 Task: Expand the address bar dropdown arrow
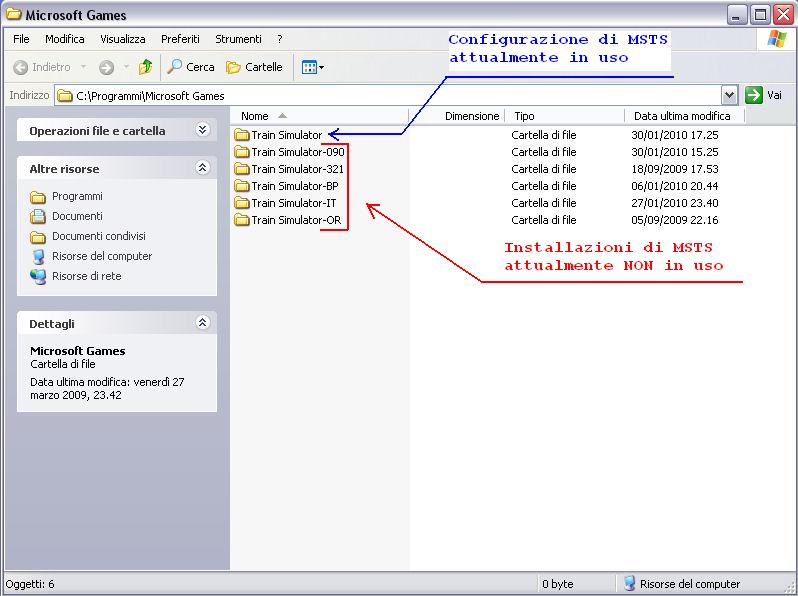coord(729,95)
